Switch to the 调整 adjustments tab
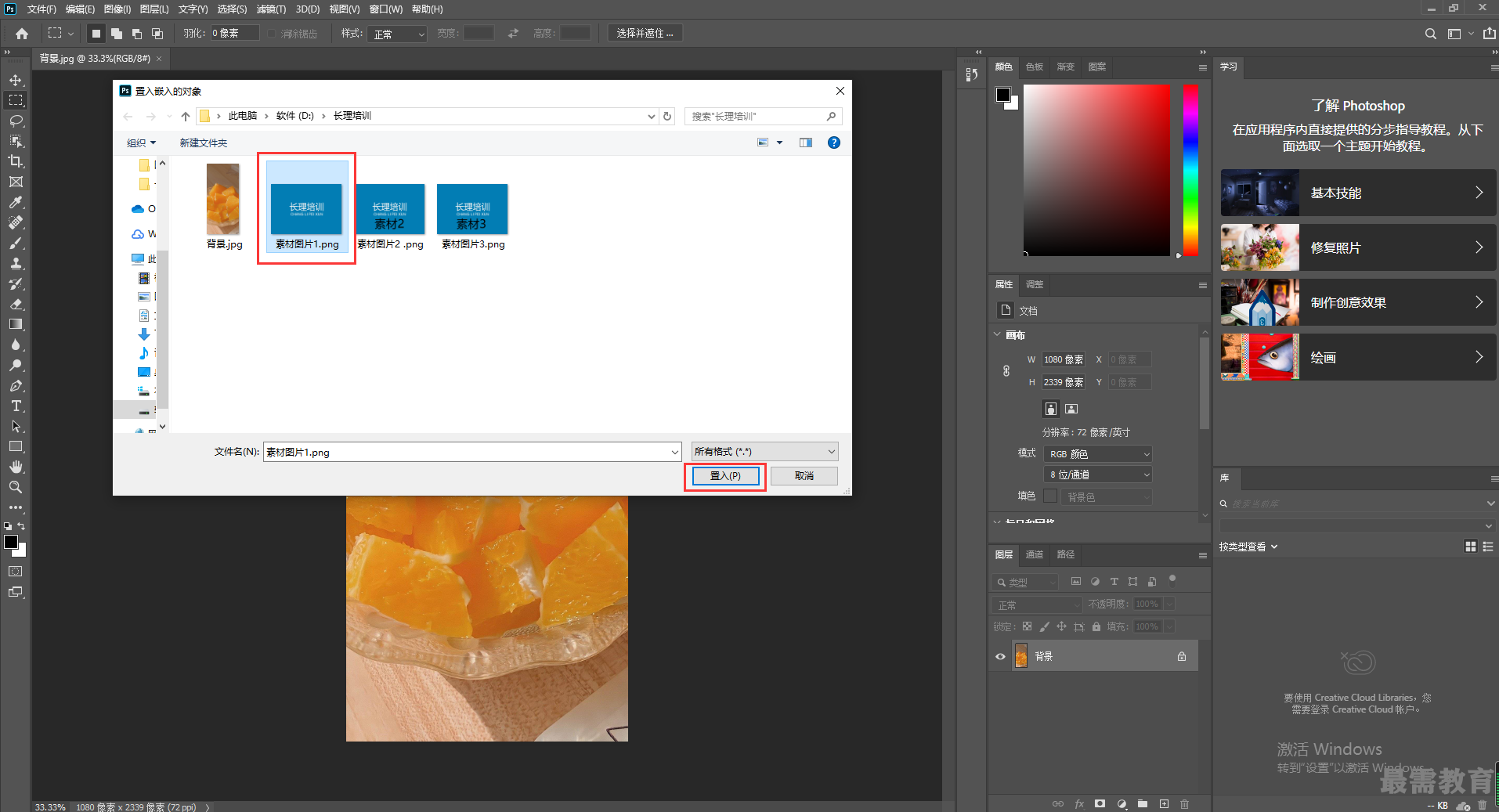The image size is (1499, 812). pyautogui.click(x=1035, y=284)
